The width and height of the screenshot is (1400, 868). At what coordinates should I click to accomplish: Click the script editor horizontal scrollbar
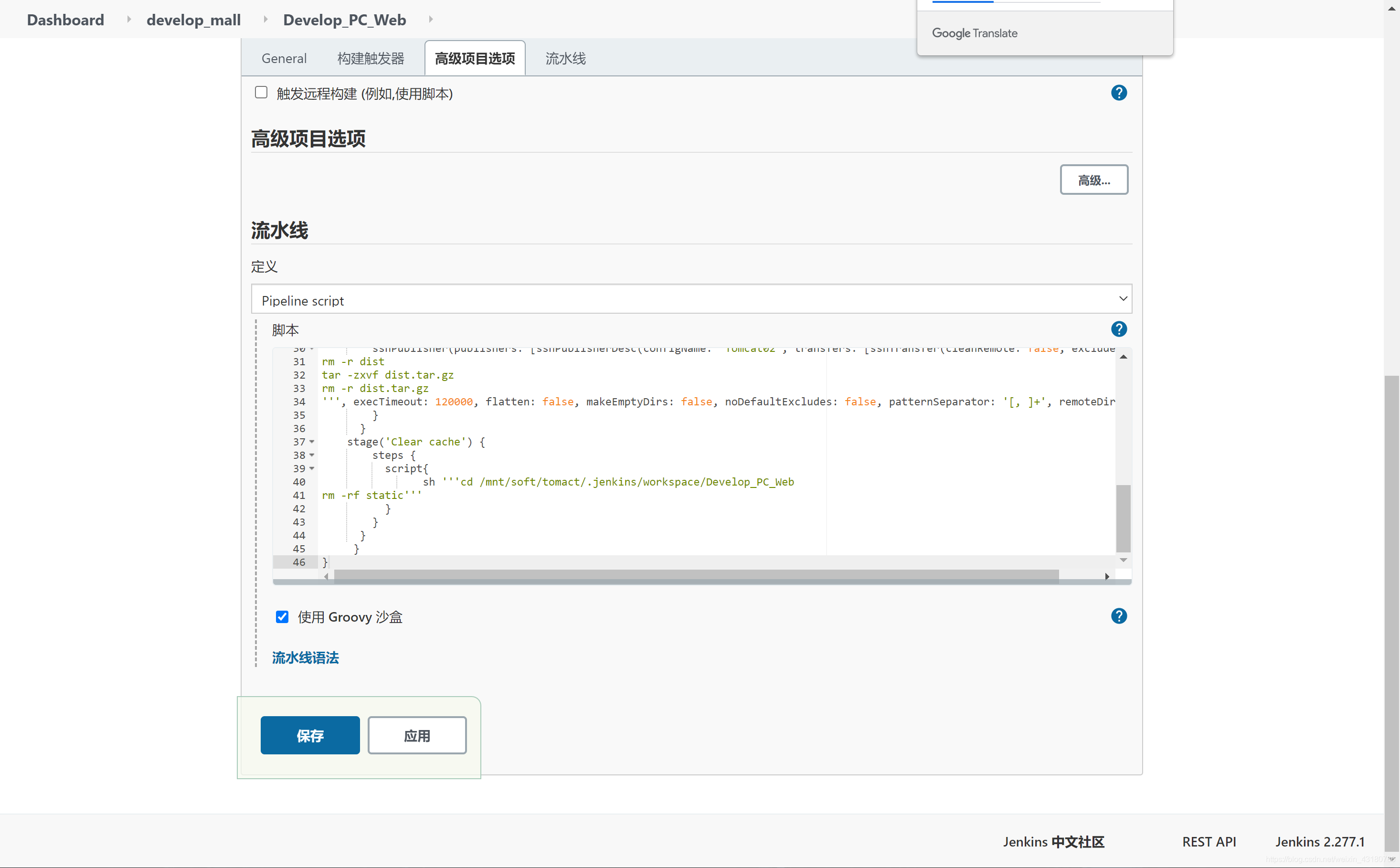pos(696,576)
